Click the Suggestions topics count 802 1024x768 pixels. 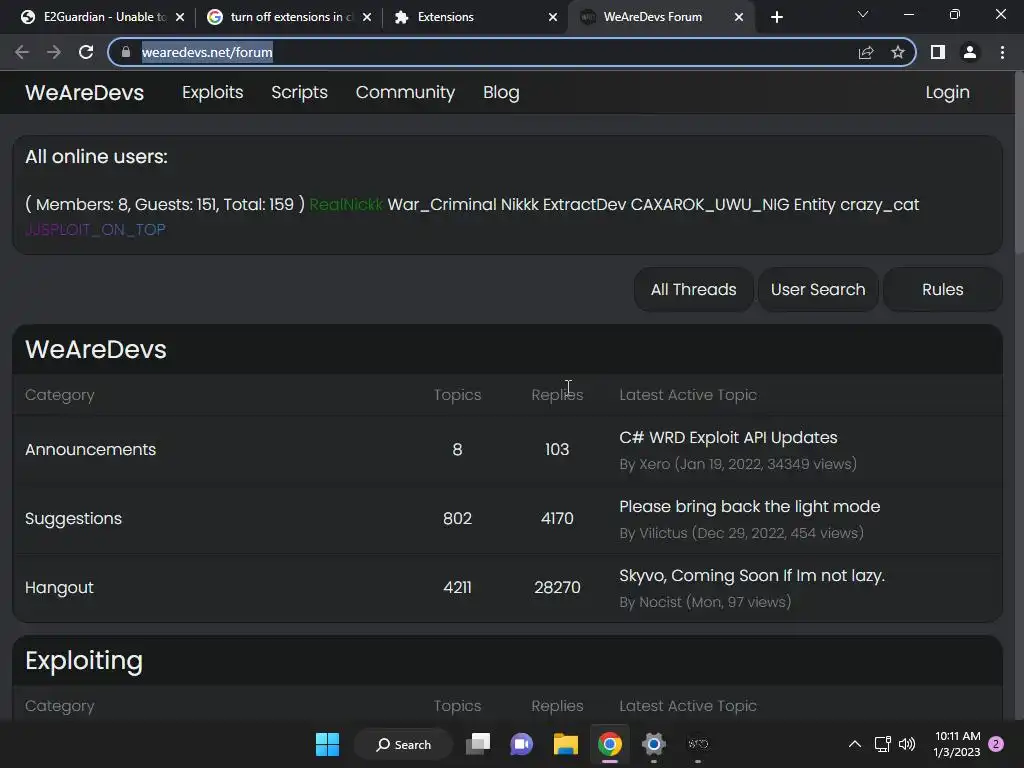click(x=457, y=519)
